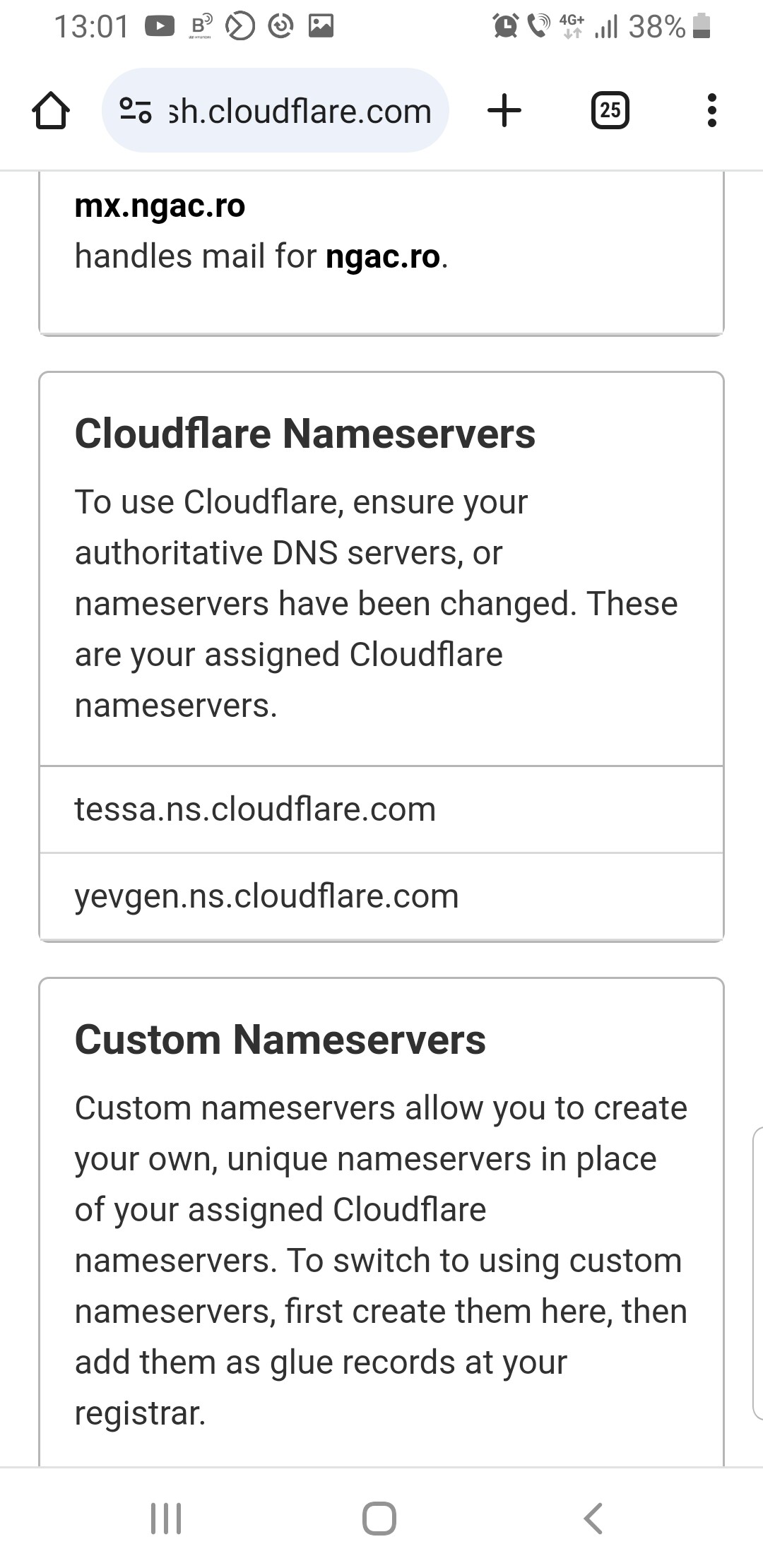This screenshot has width=763, height=1568.
Task: Tap the cloudflare.com address bar URL
Action: pos(300,111)
